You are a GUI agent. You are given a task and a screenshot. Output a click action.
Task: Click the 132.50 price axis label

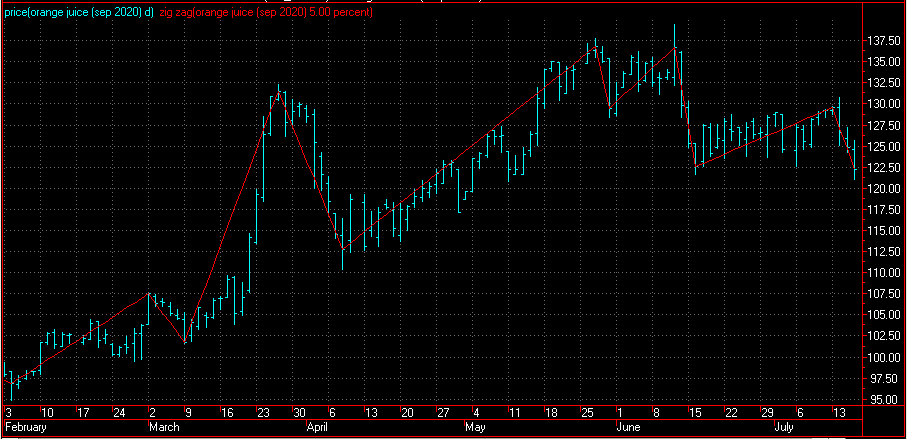pos(884,83)
